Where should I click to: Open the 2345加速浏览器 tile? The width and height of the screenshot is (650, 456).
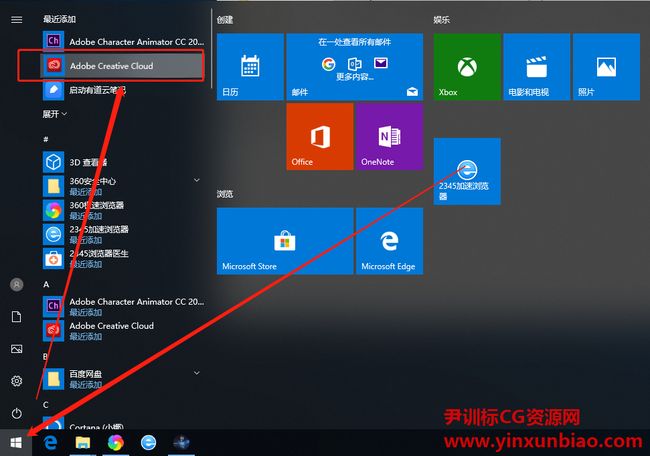[x=467, y=171]
